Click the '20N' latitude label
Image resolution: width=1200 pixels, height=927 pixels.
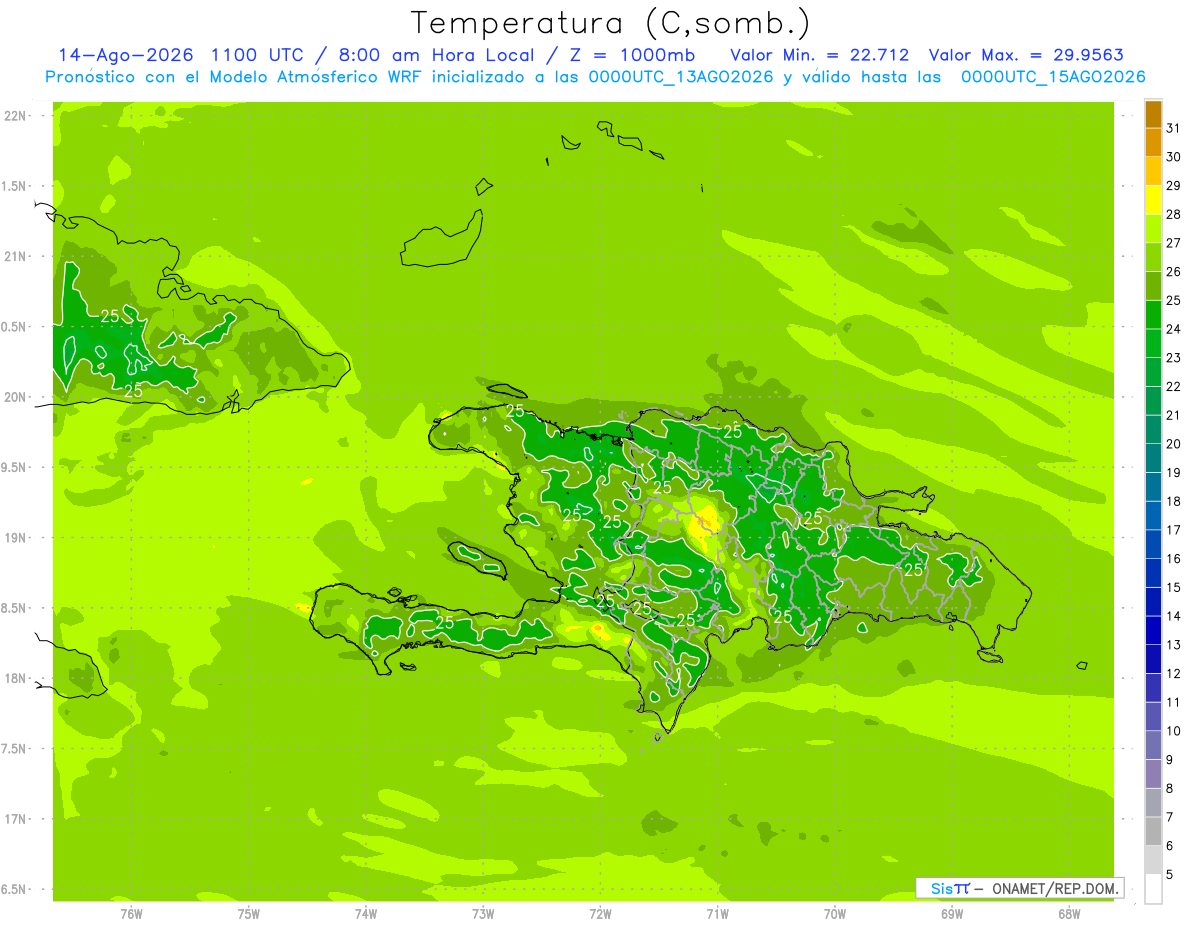[x=13, y=397]
